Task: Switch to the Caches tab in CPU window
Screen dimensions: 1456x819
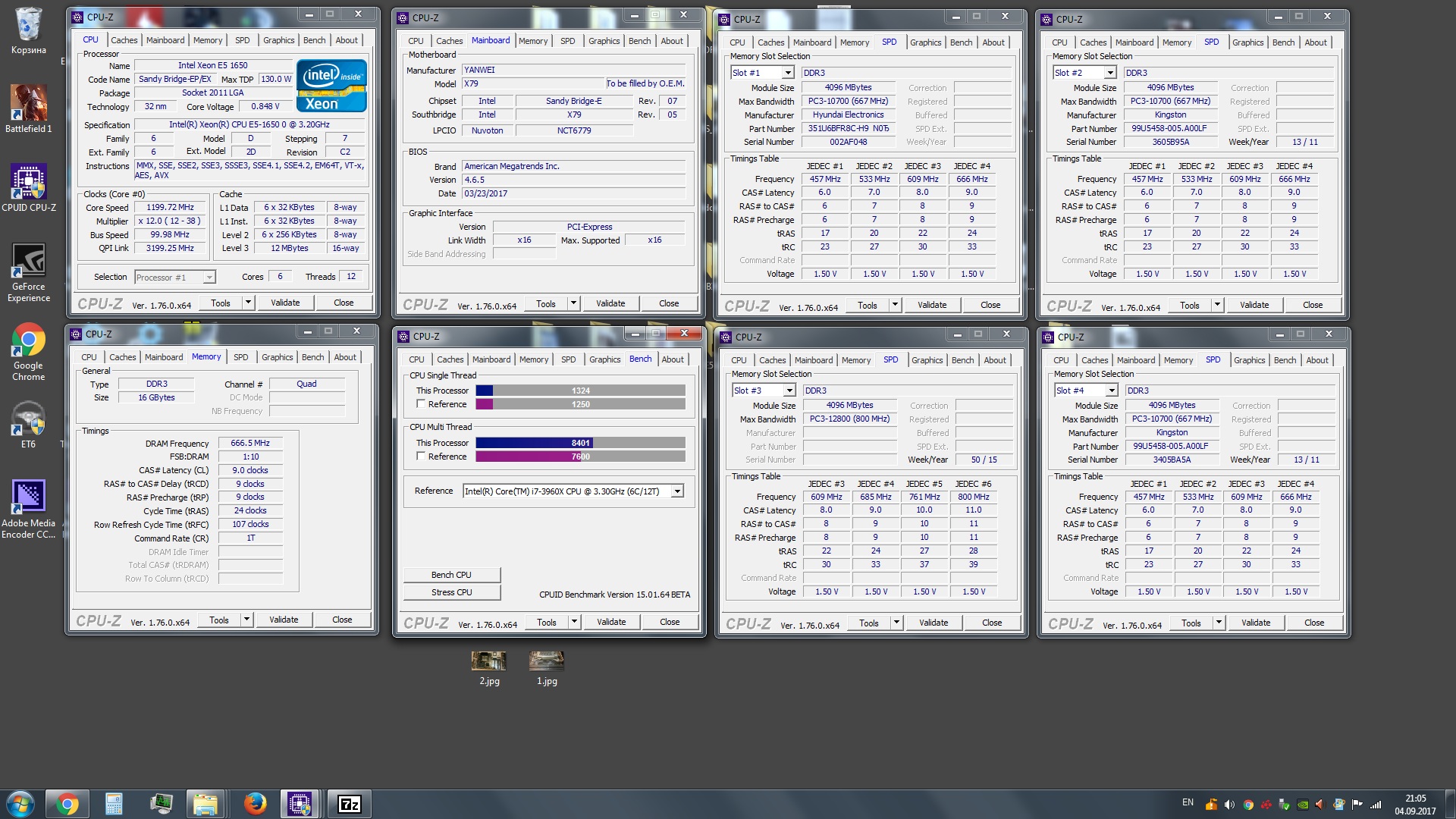Action: click(124, 40)
